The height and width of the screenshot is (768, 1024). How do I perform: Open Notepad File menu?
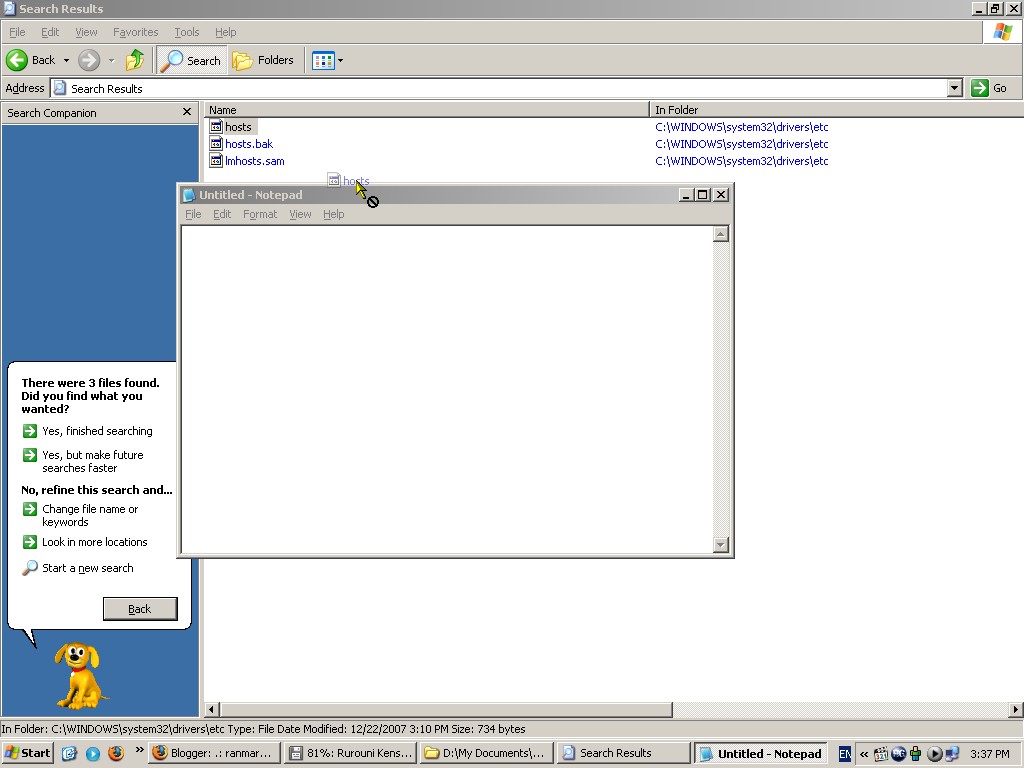click(x=193, y=214)
